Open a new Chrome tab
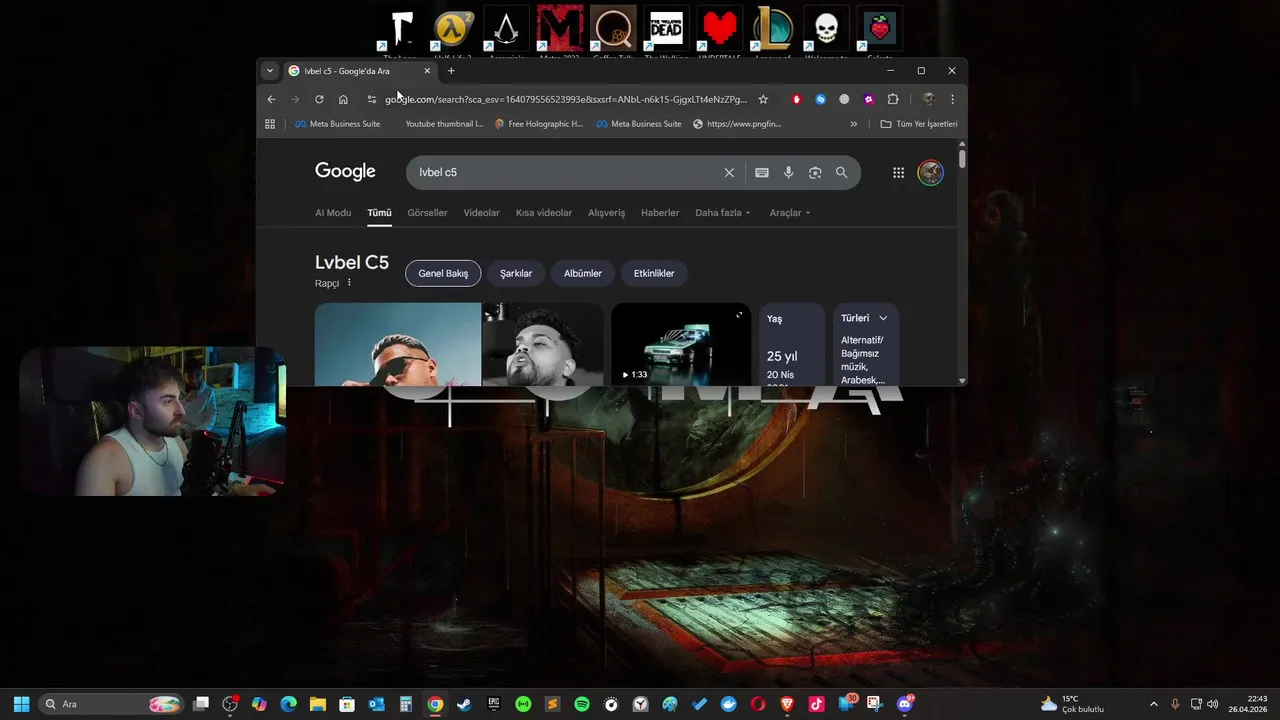This screenshot has width=1280, height=720. tap(451, 71)
